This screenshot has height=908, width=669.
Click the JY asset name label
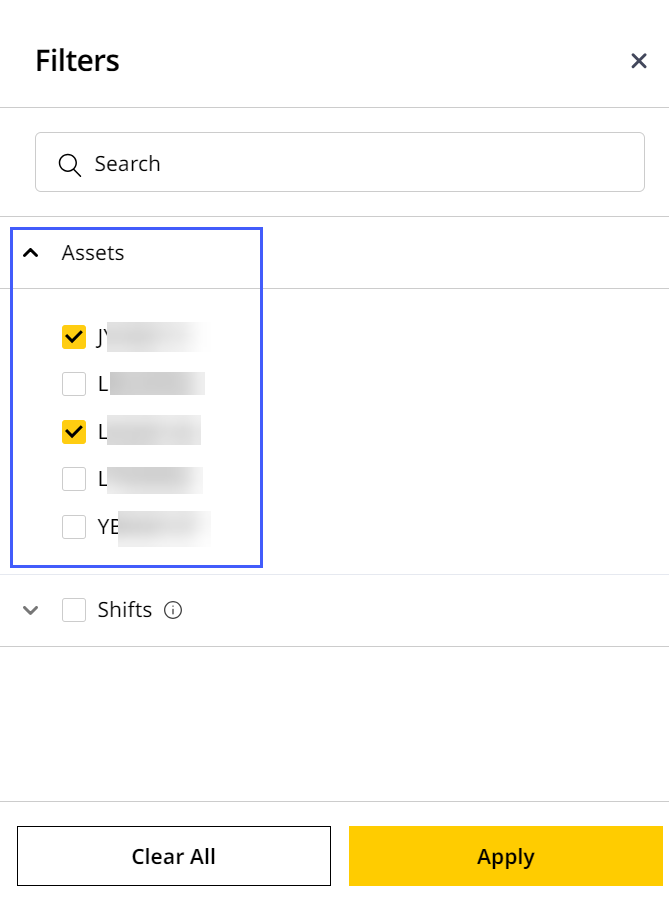point(152,337)
